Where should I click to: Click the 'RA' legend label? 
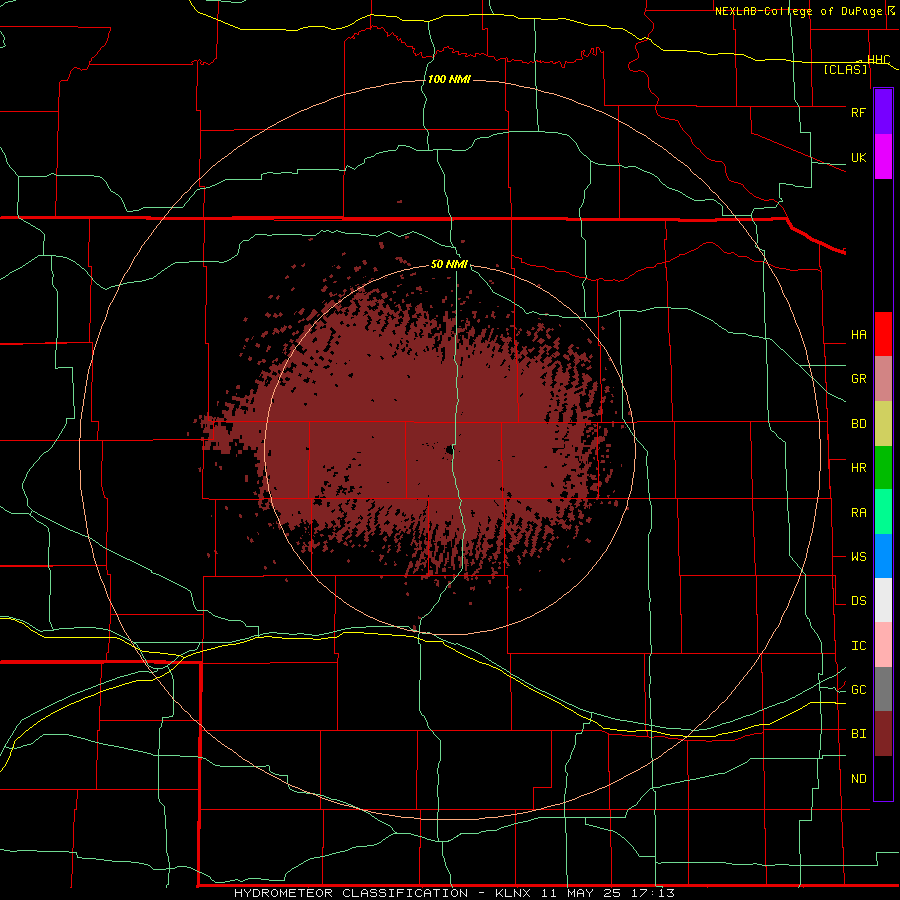858,513
